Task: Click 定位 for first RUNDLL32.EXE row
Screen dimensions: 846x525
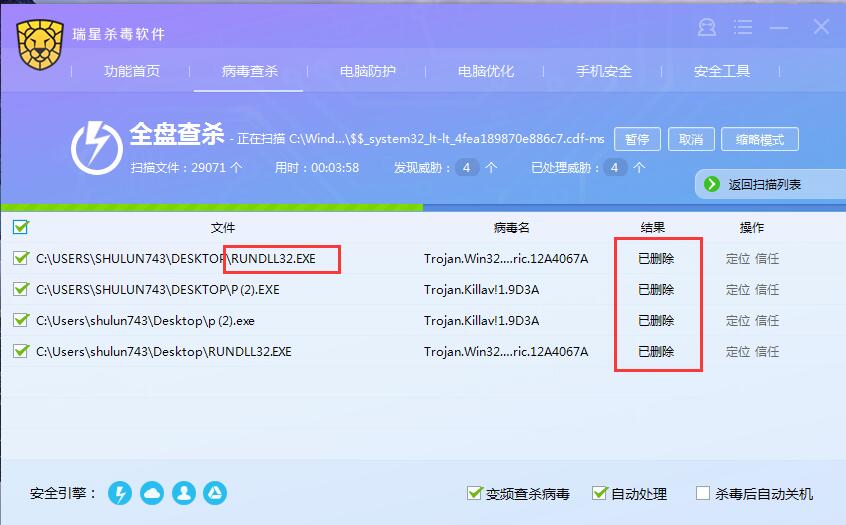Action: [738, 259]
